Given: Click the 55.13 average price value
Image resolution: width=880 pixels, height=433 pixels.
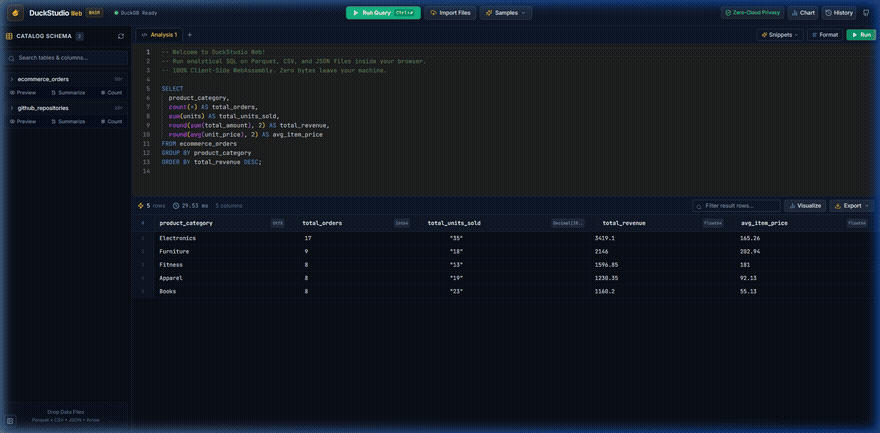Looking at the screenshot, I should (749, 292).
